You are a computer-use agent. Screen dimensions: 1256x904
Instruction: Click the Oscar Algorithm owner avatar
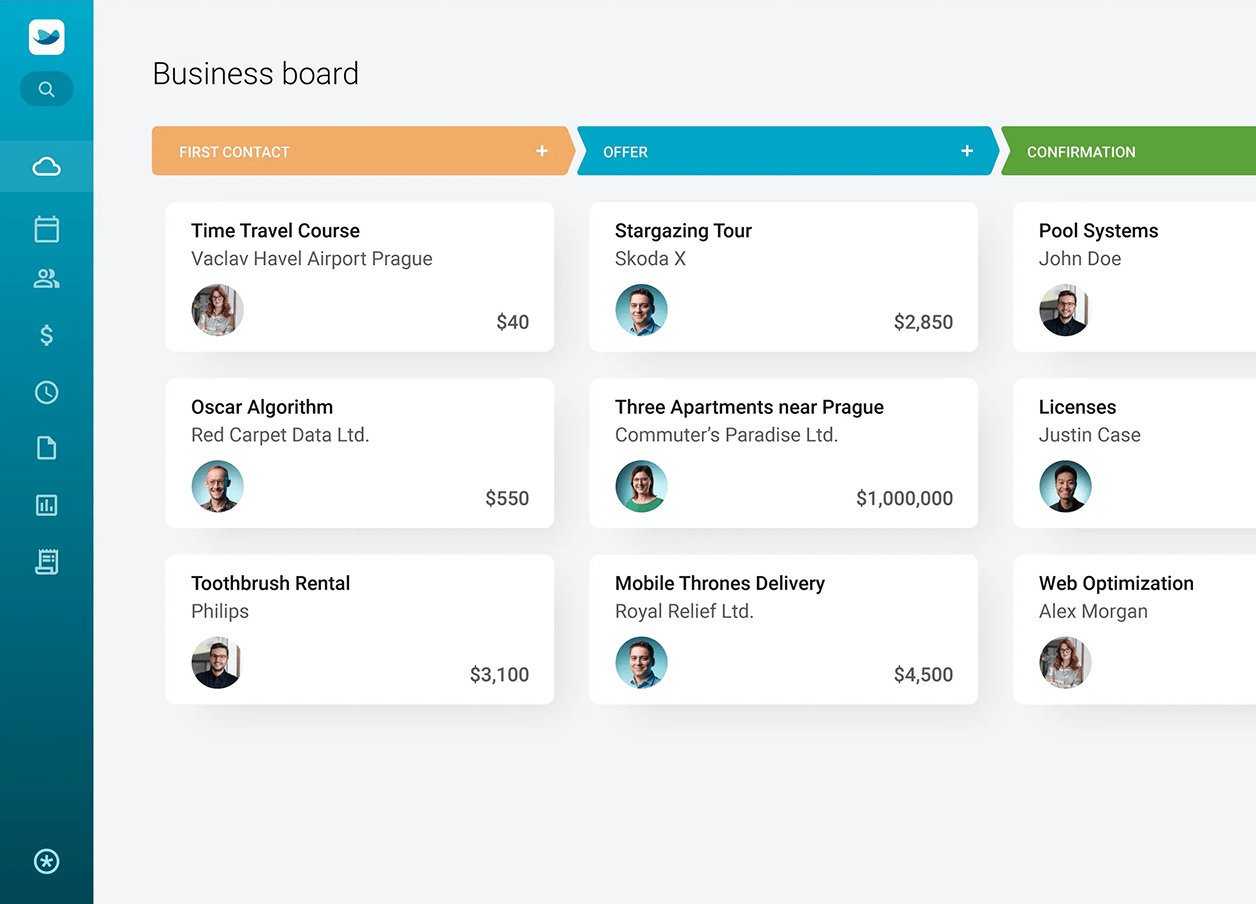tap(217, 487)
